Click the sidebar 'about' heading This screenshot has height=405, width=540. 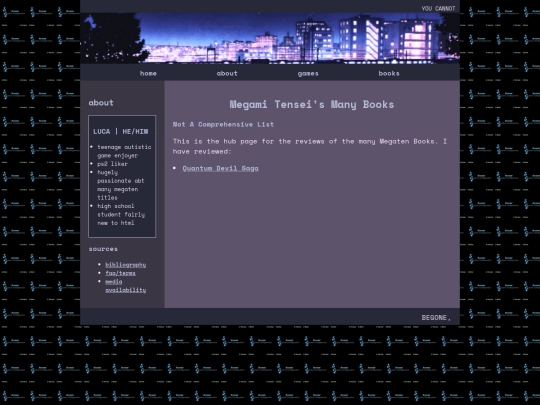101,103
